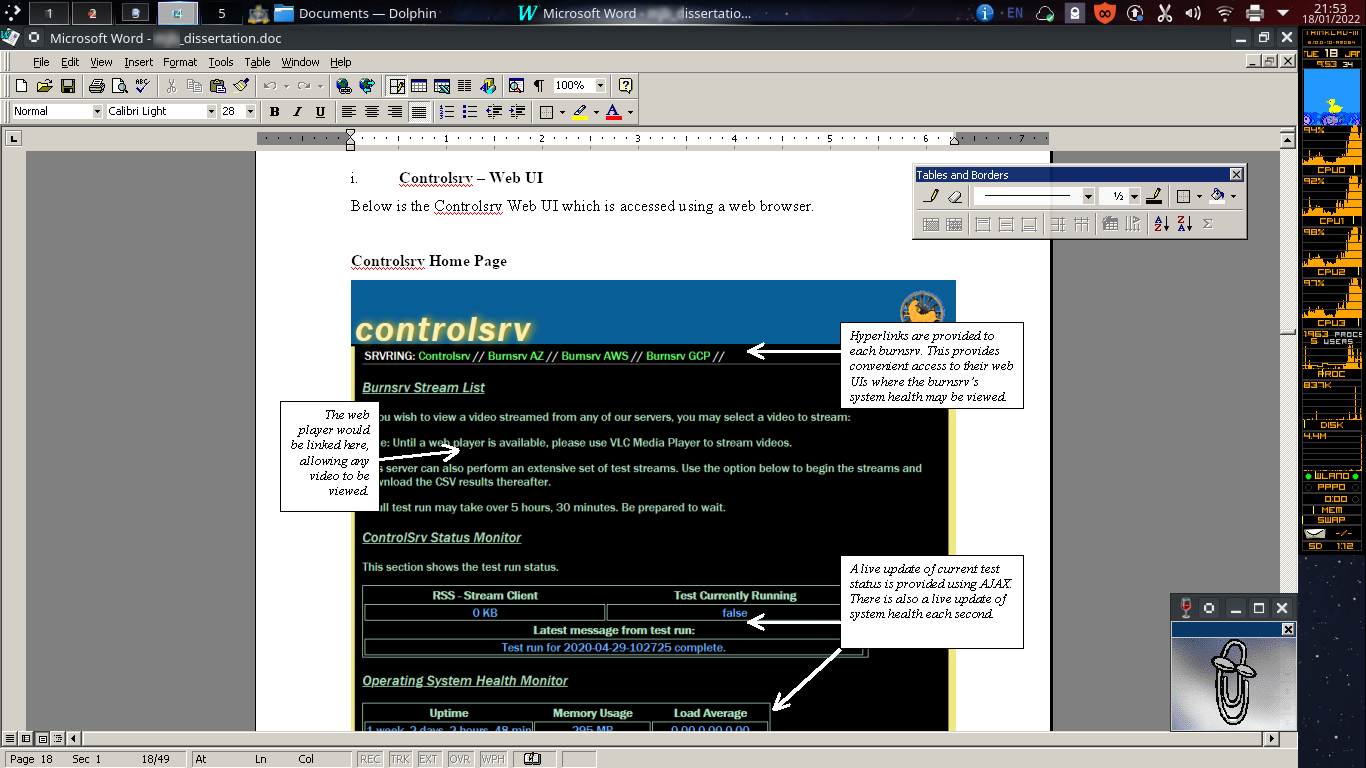Open the Calibri Light font dropdown
This screenshot has width=1366, height=768.
tap(211, 111)
